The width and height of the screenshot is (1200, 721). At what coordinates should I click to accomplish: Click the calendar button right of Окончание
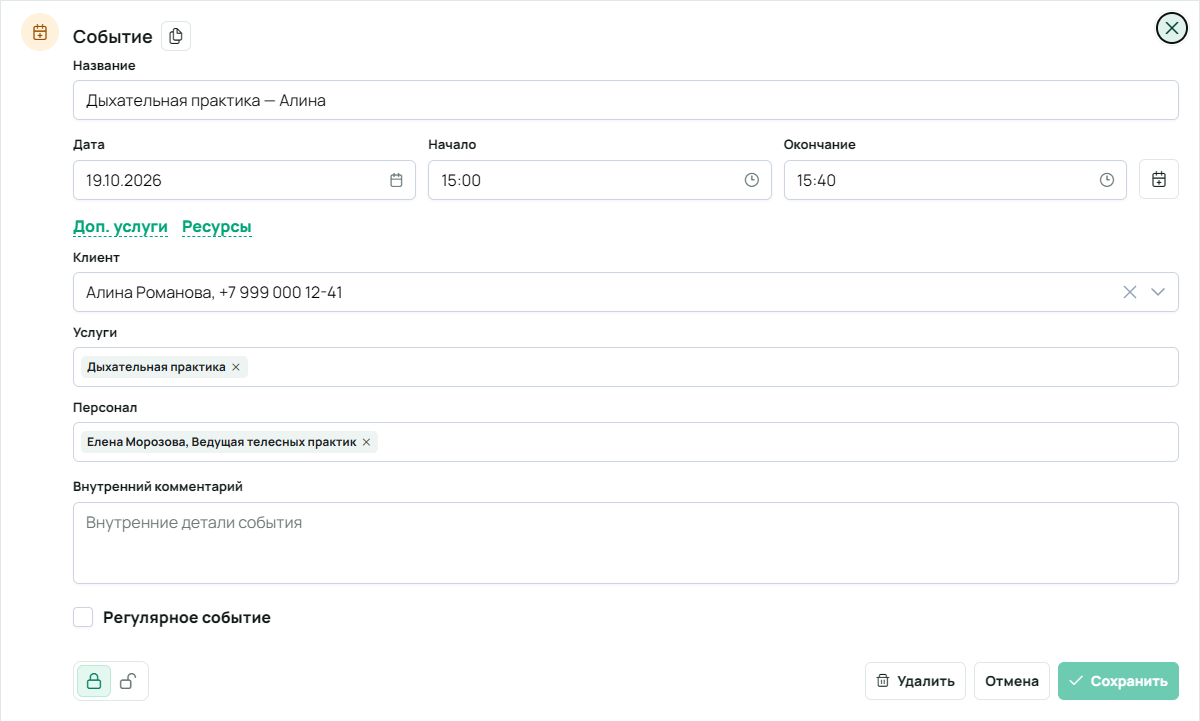[1159, 180]
